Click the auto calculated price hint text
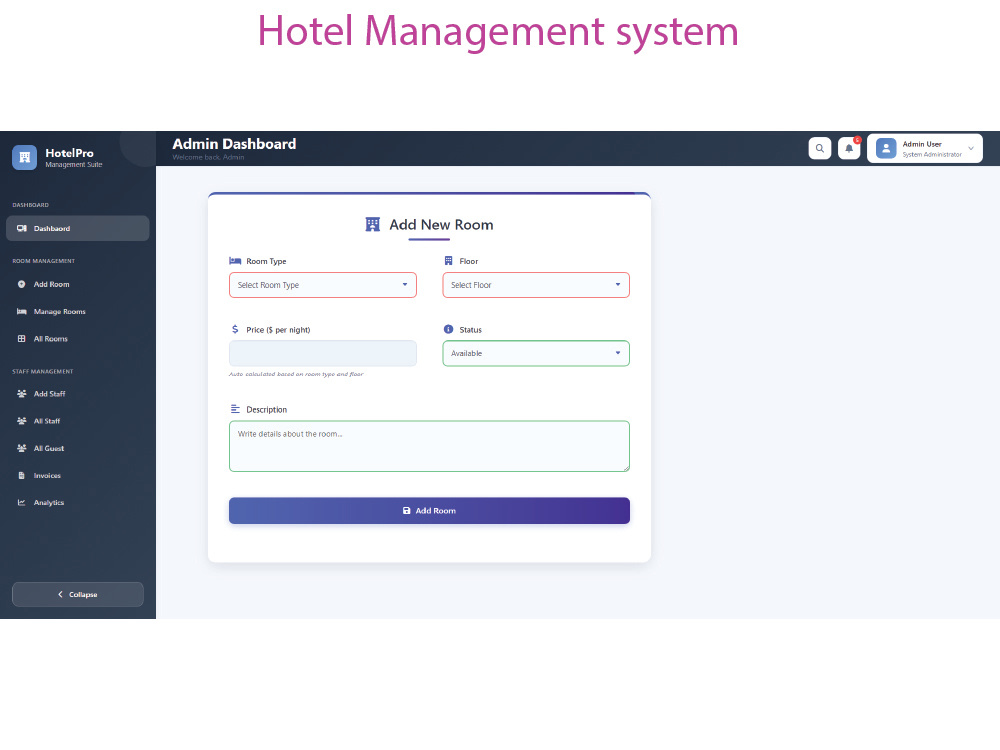Image resolution: width=1000 pixels, height=750 pixels. 296,374
